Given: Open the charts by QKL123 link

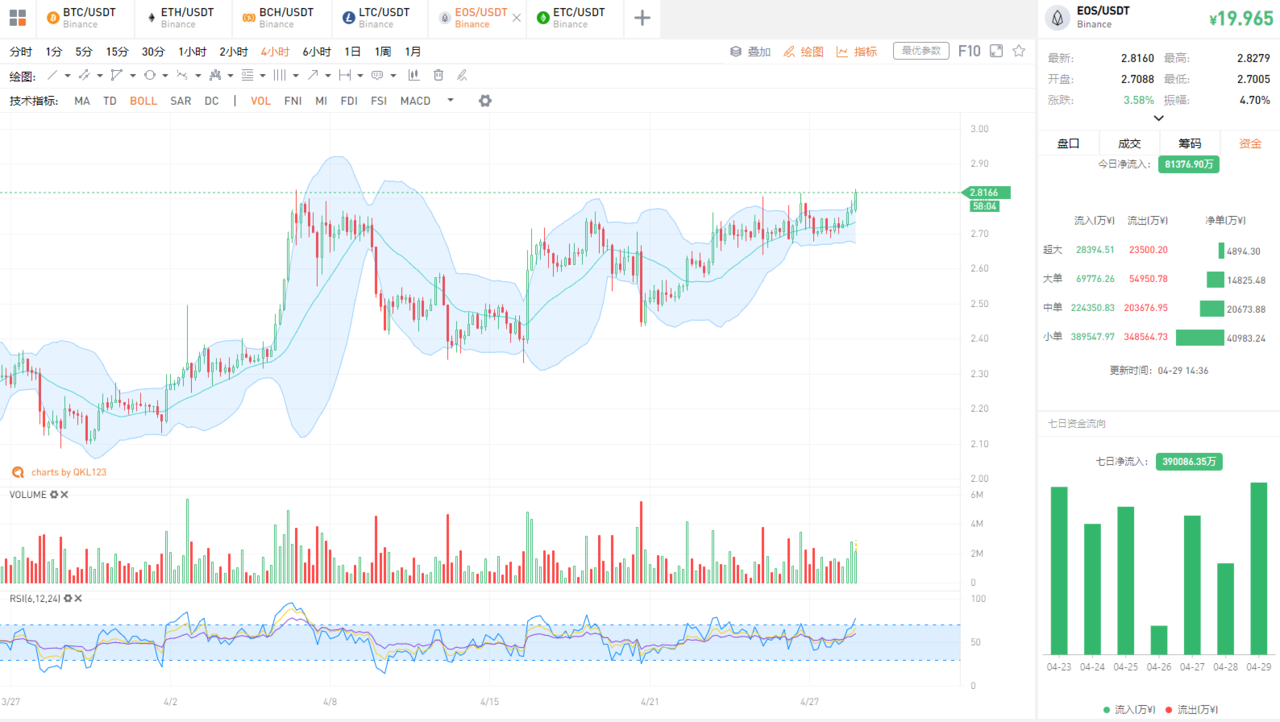Looking at the screenshot, I should [x=60, y=472].
